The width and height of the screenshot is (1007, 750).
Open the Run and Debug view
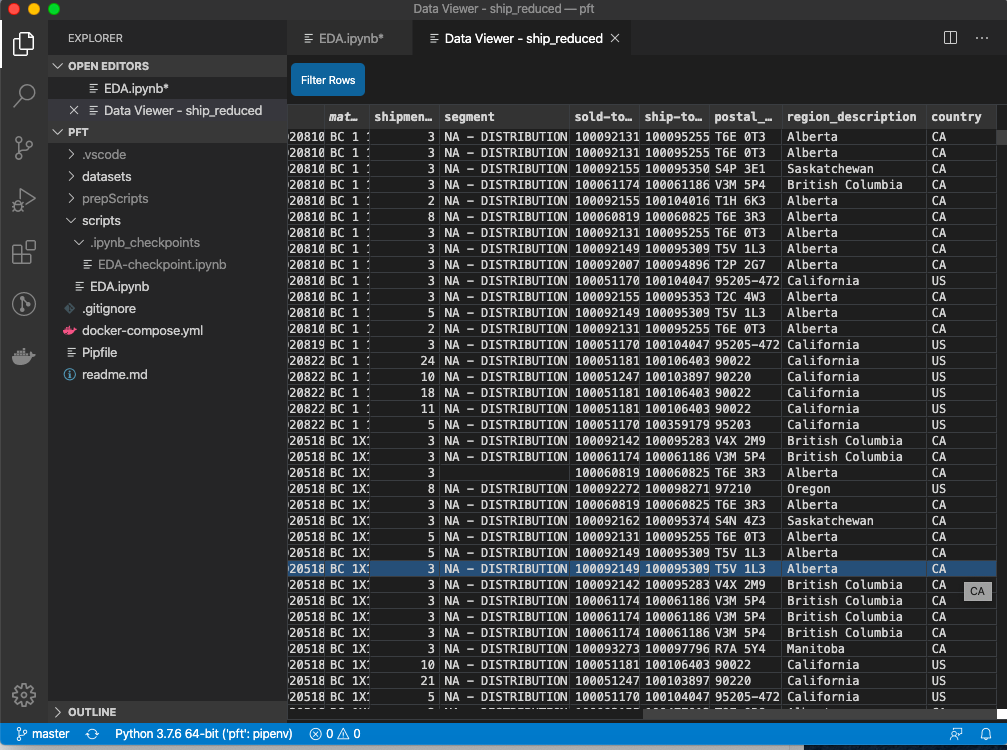pyautogui.click(x=23, y=199)
